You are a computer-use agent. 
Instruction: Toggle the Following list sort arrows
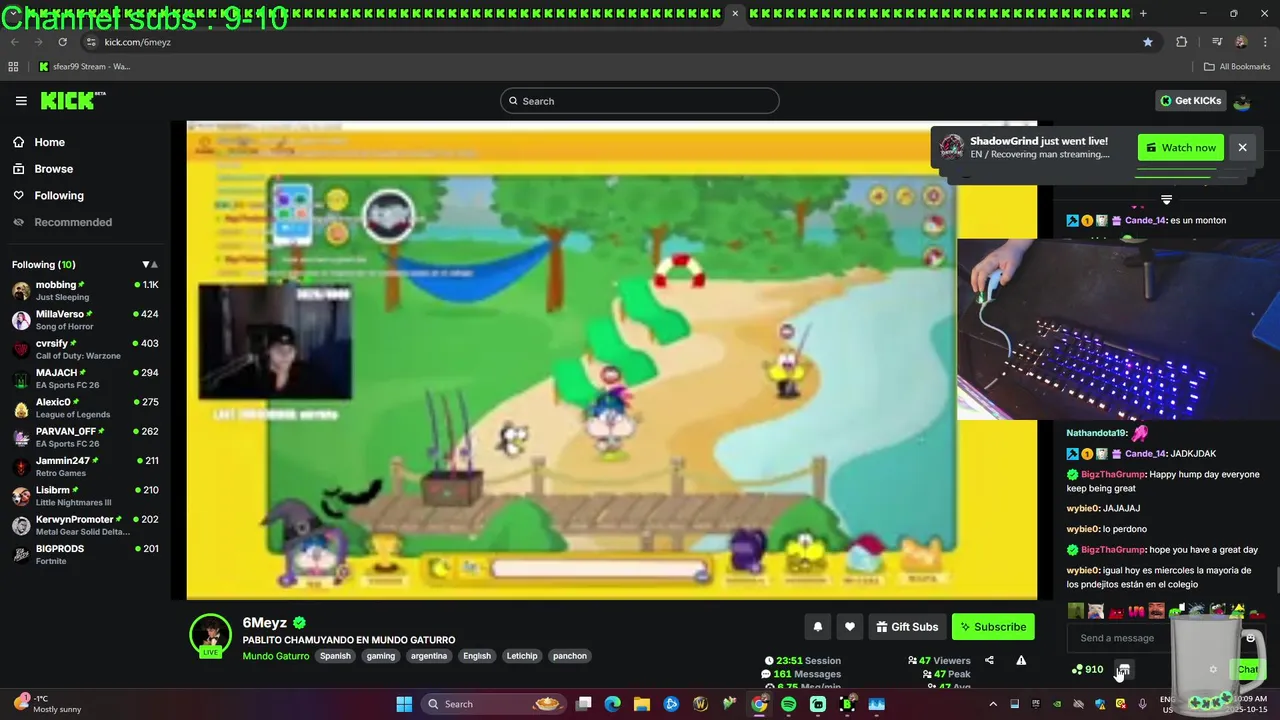[x=150, y=265]
